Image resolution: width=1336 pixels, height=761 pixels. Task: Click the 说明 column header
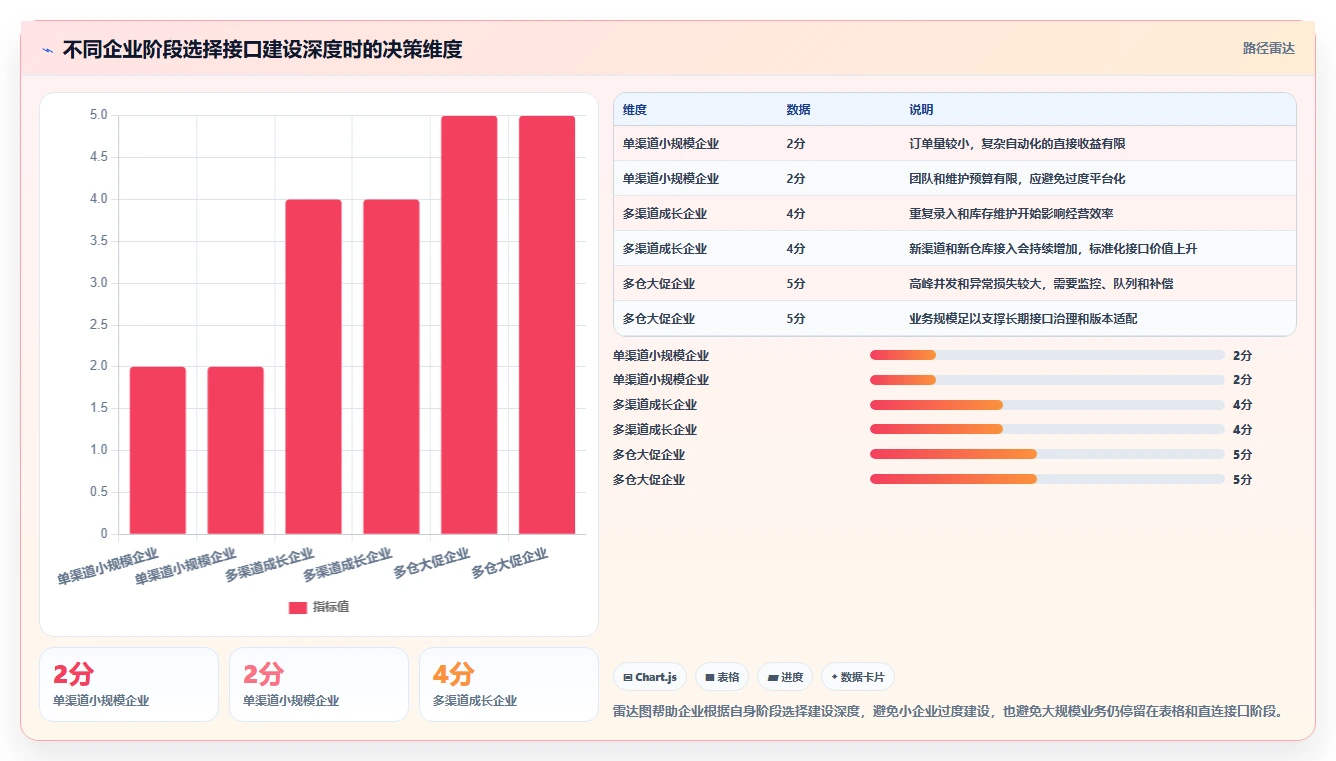pos(921,110)
